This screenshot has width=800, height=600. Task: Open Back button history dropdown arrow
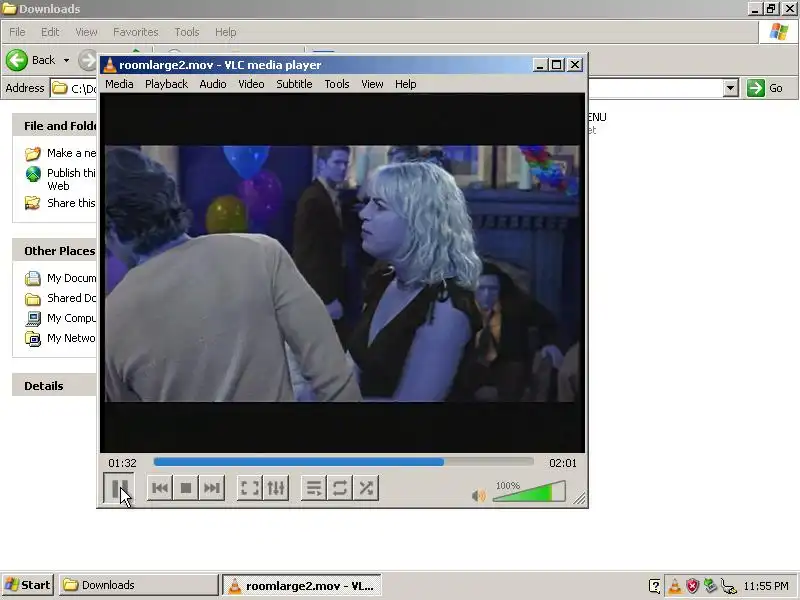tap(66, 60)
